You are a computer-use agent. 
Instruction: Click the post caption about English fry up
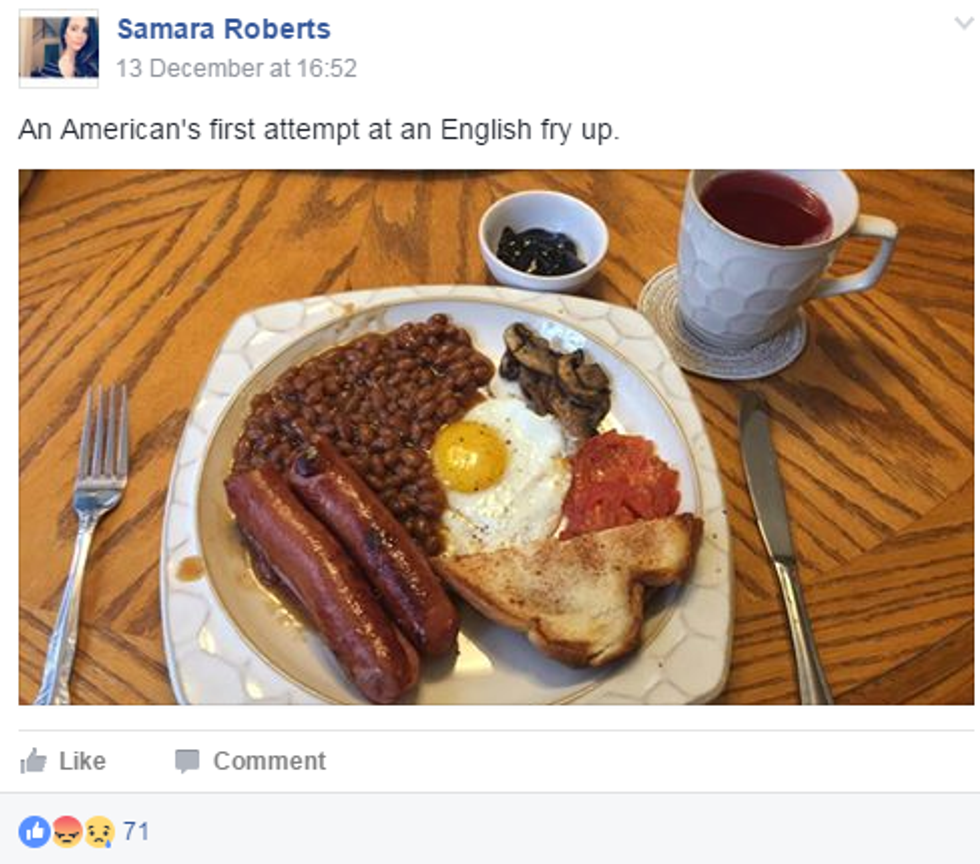[319, 130]
